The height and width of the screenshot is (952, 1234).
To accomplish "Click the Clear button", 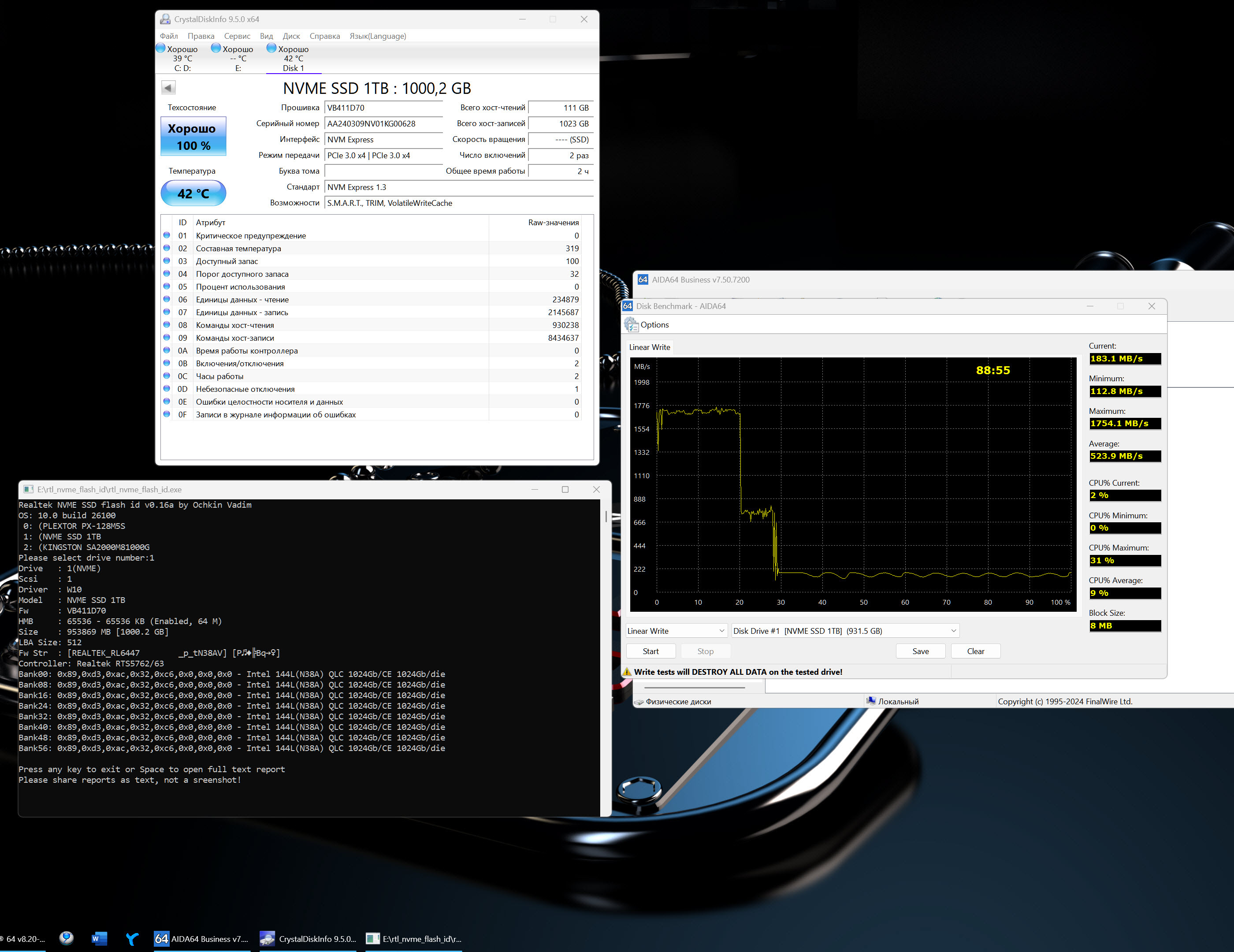I will pos(975,651).
